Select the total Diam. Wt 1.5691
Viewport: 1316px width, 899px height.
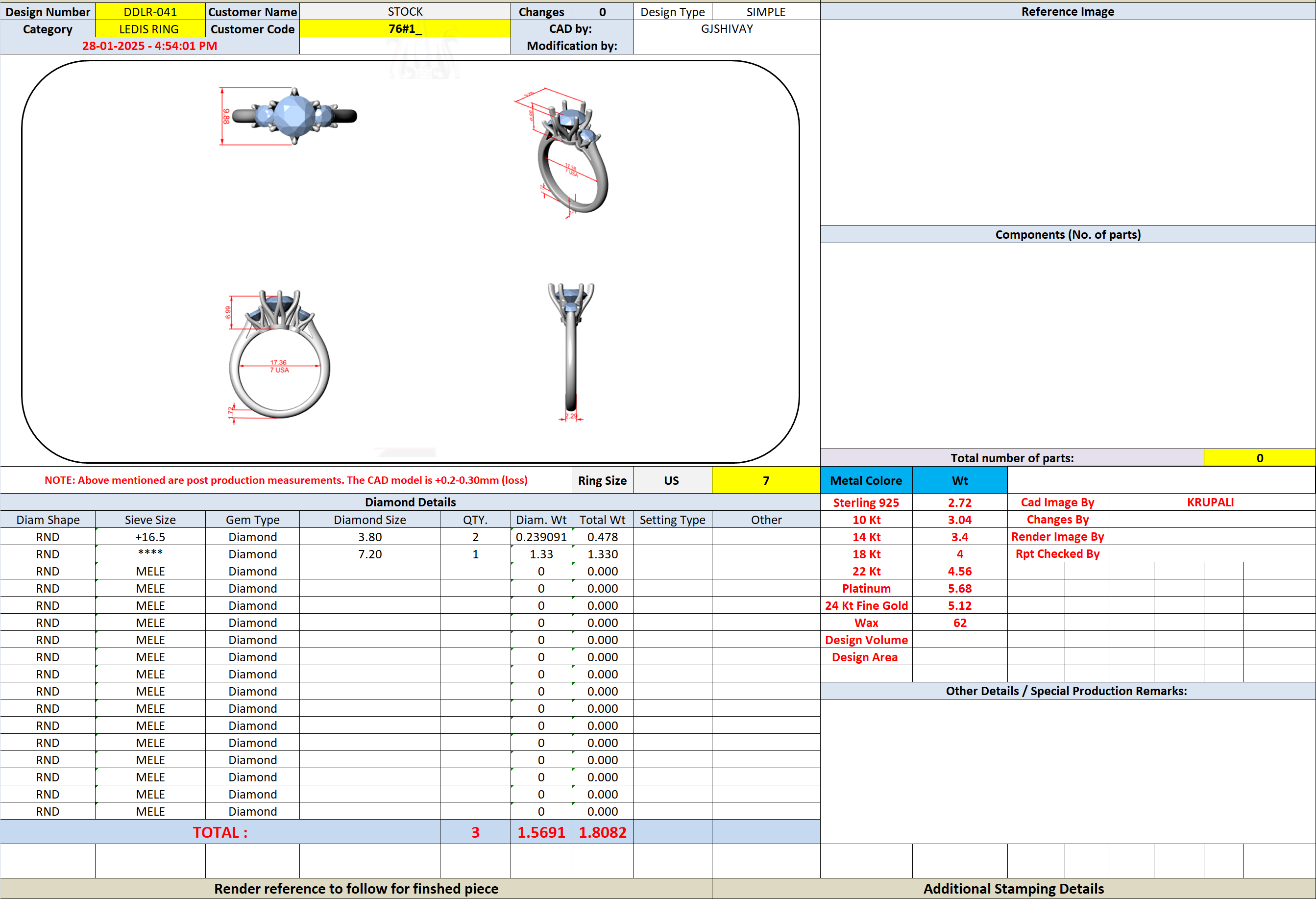click(541, 831)
